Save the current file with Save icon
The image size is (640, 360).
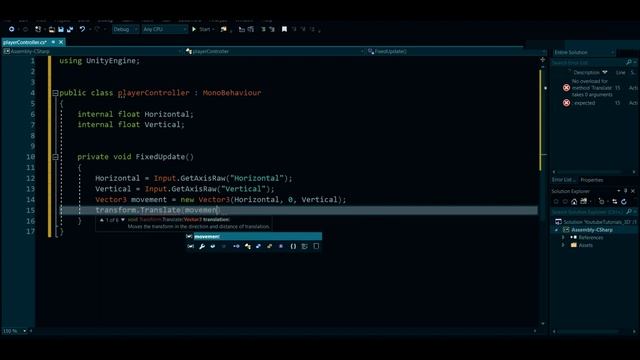point(61,29)
